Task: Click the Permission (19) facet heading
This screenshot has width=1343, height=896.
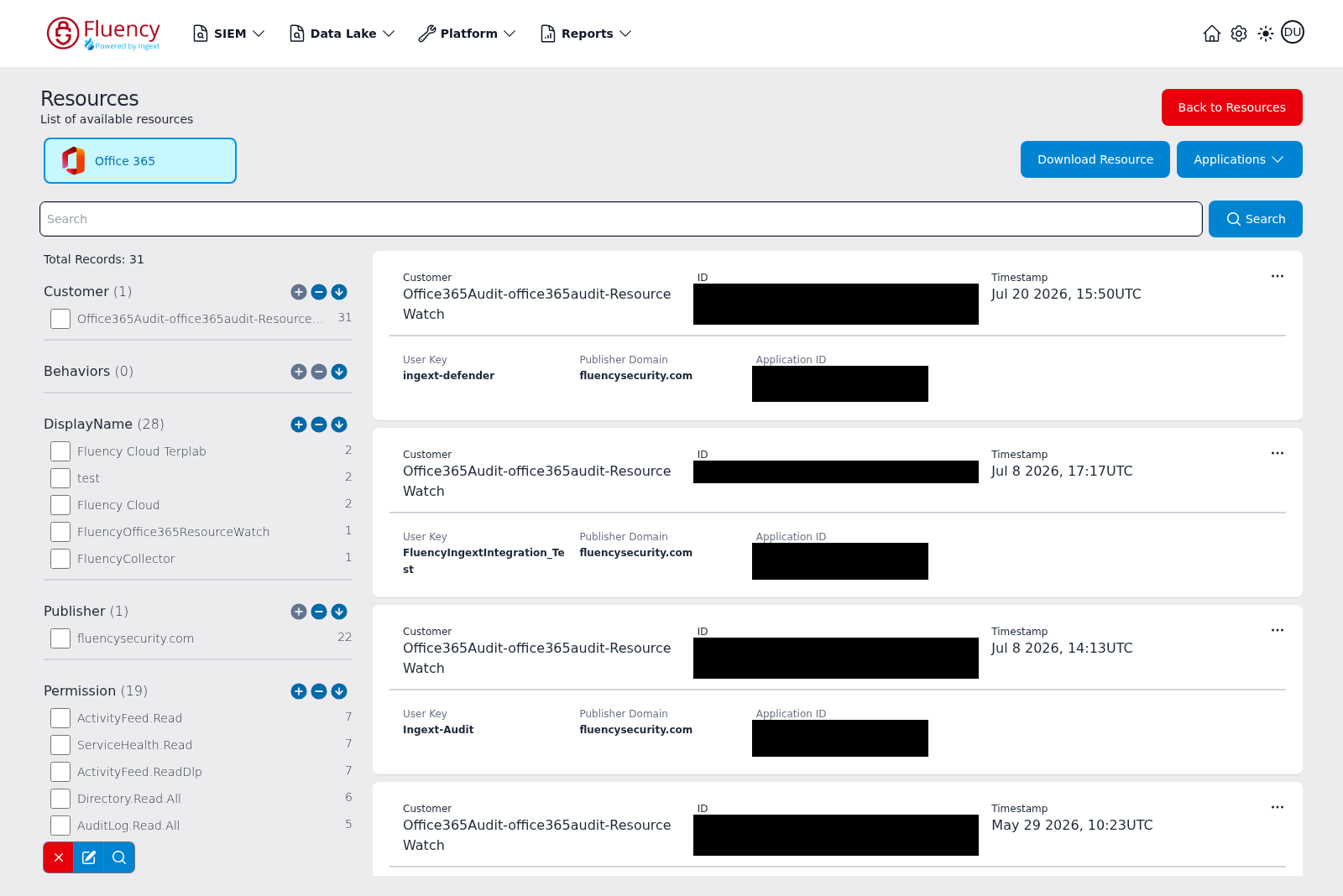Action: tap(96, 691)
